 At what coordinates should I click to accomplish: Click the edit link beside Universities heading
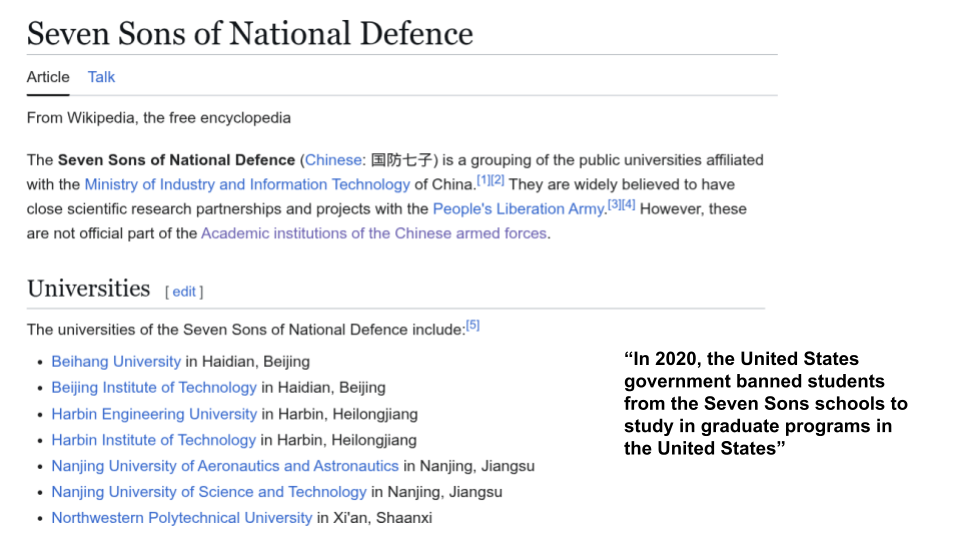pos(184,292)
